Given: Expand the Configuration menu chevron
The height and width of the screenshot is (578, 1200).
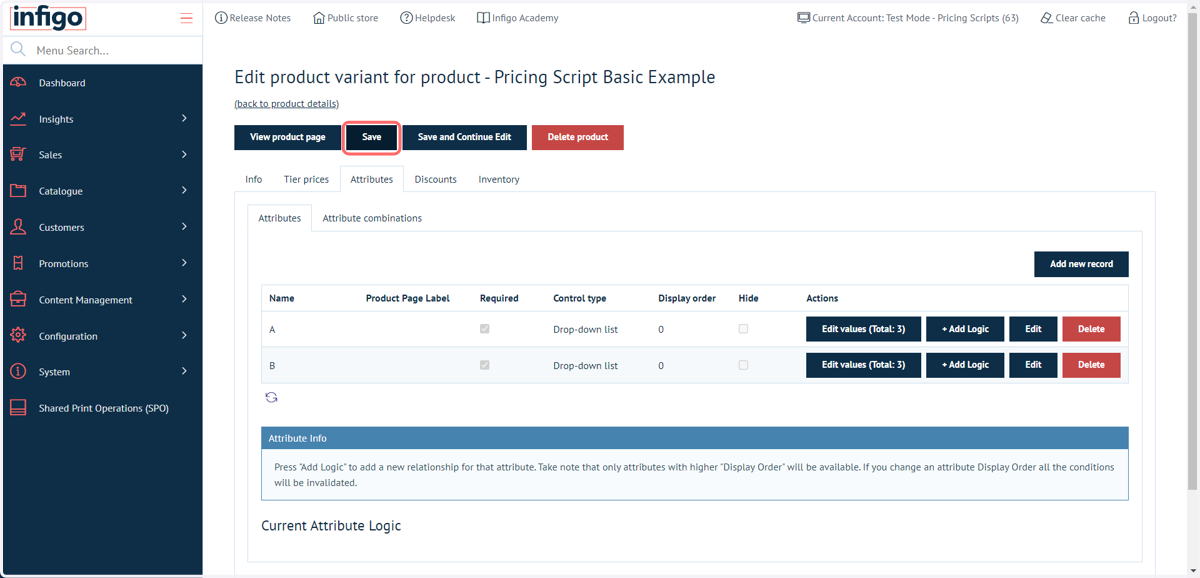Looking at the screenshot, I should pos(184,335).
